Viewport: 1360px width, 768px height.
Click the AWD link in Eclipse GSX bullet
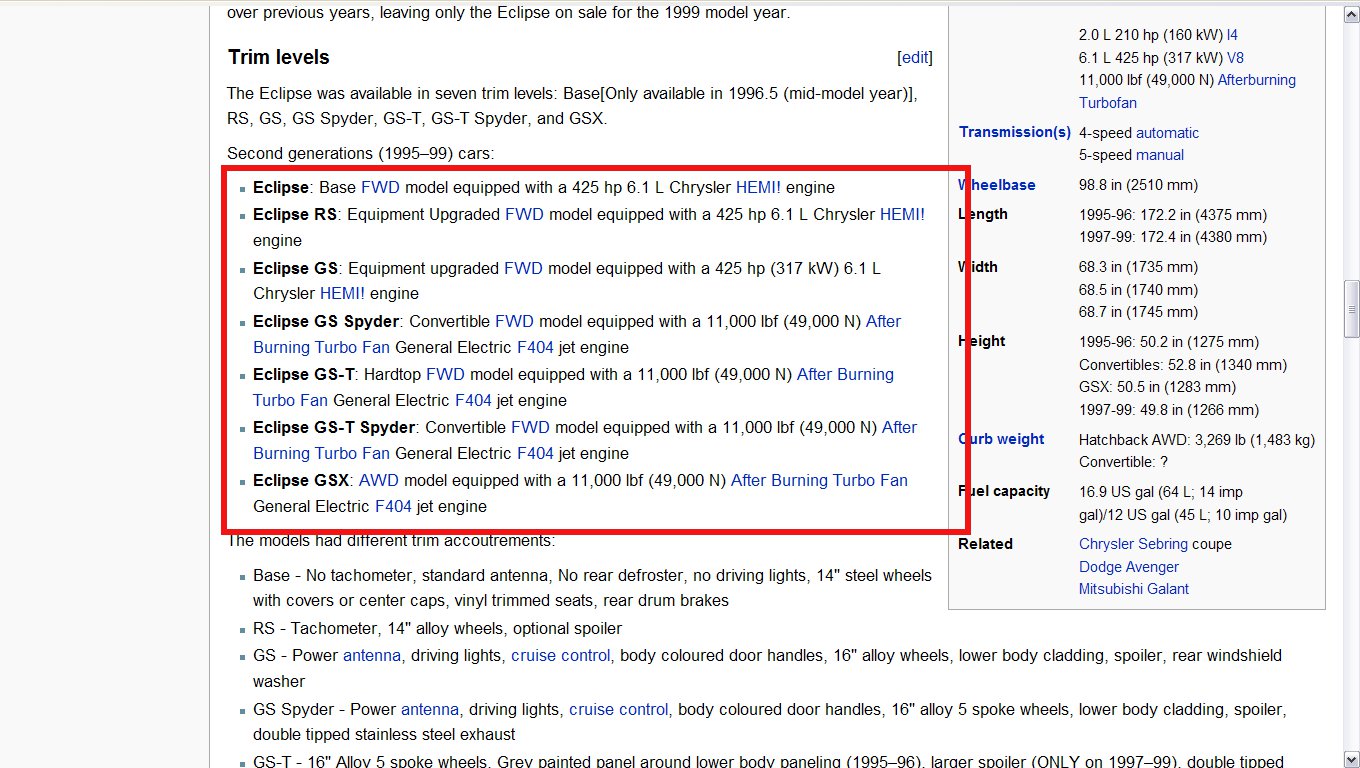pyautogui.click(x=379, y=480)
